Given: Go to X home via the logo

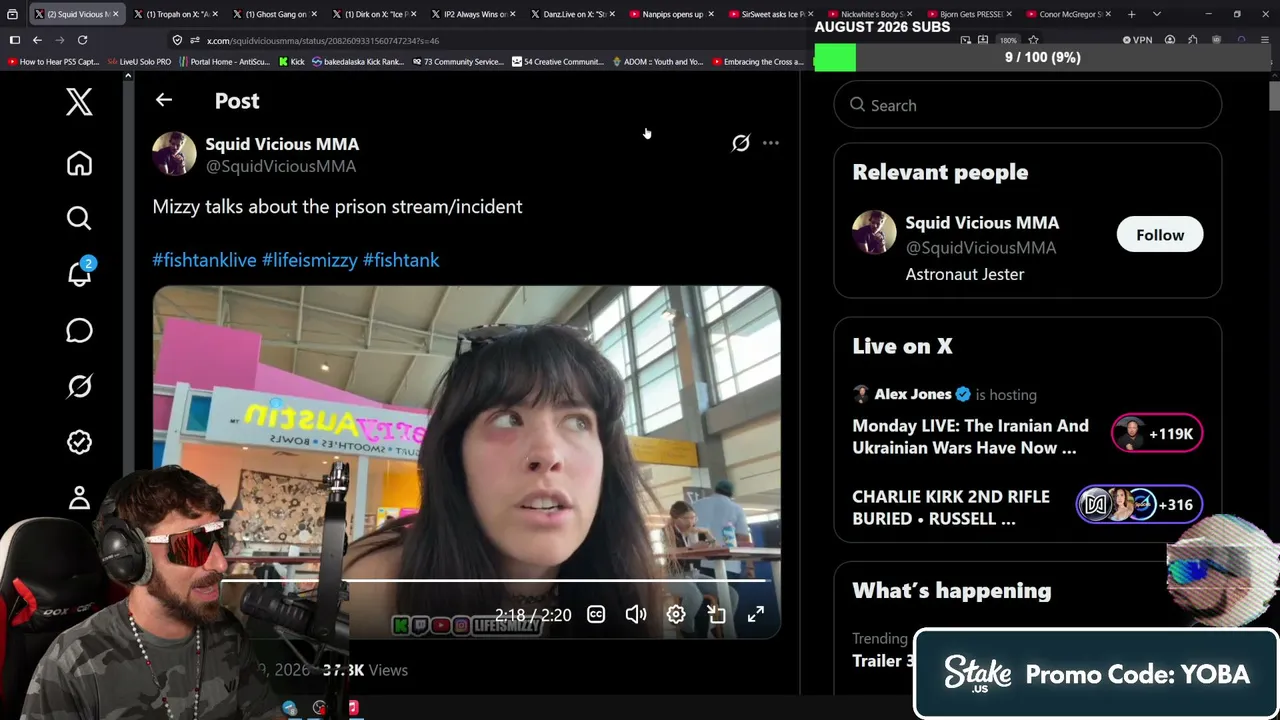Looking at the screenshot, I should click(79, 101).
